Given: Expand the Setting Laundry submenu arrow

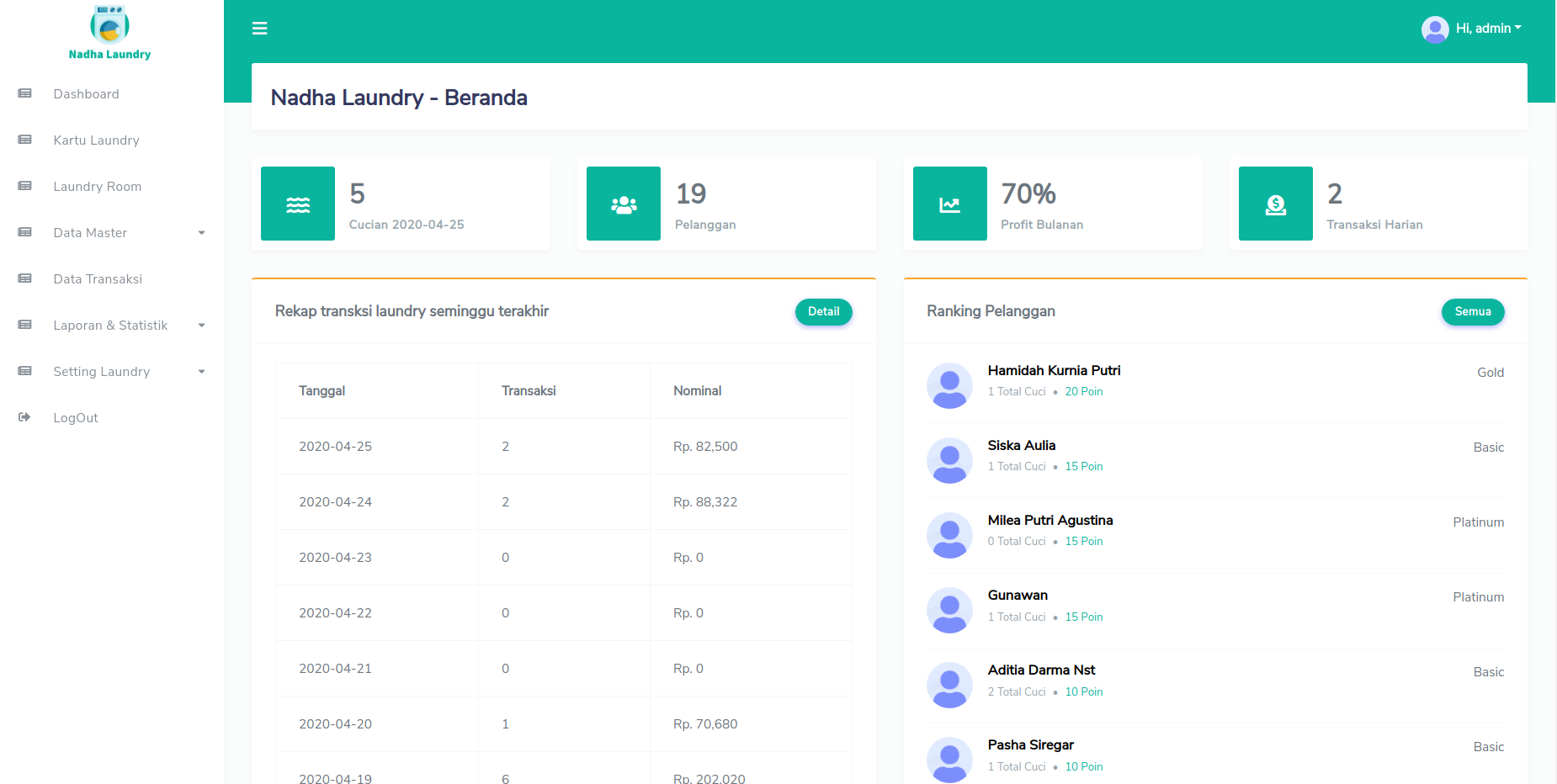Looking at the screenshot, I should (201, 372).
